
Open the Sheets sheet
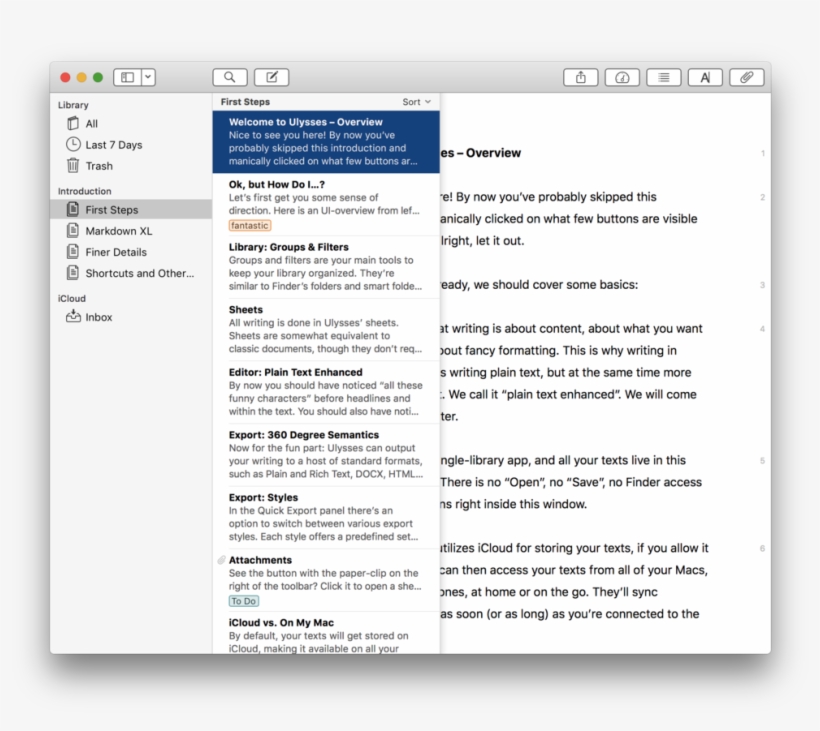[326, 329]
